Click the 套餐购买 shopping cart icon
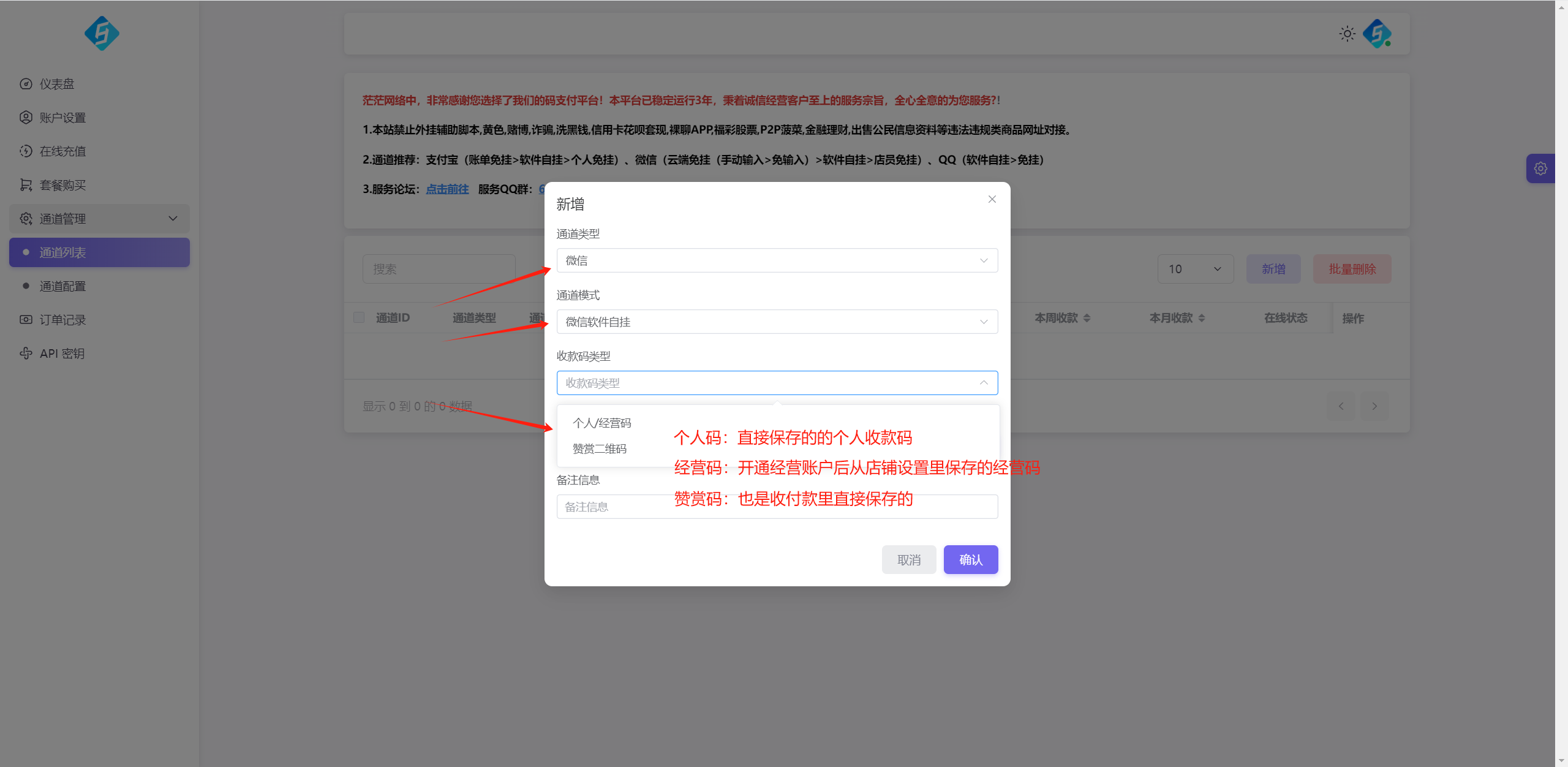Viewport: 1568px width, 767px height. click(x=26, y=185)
